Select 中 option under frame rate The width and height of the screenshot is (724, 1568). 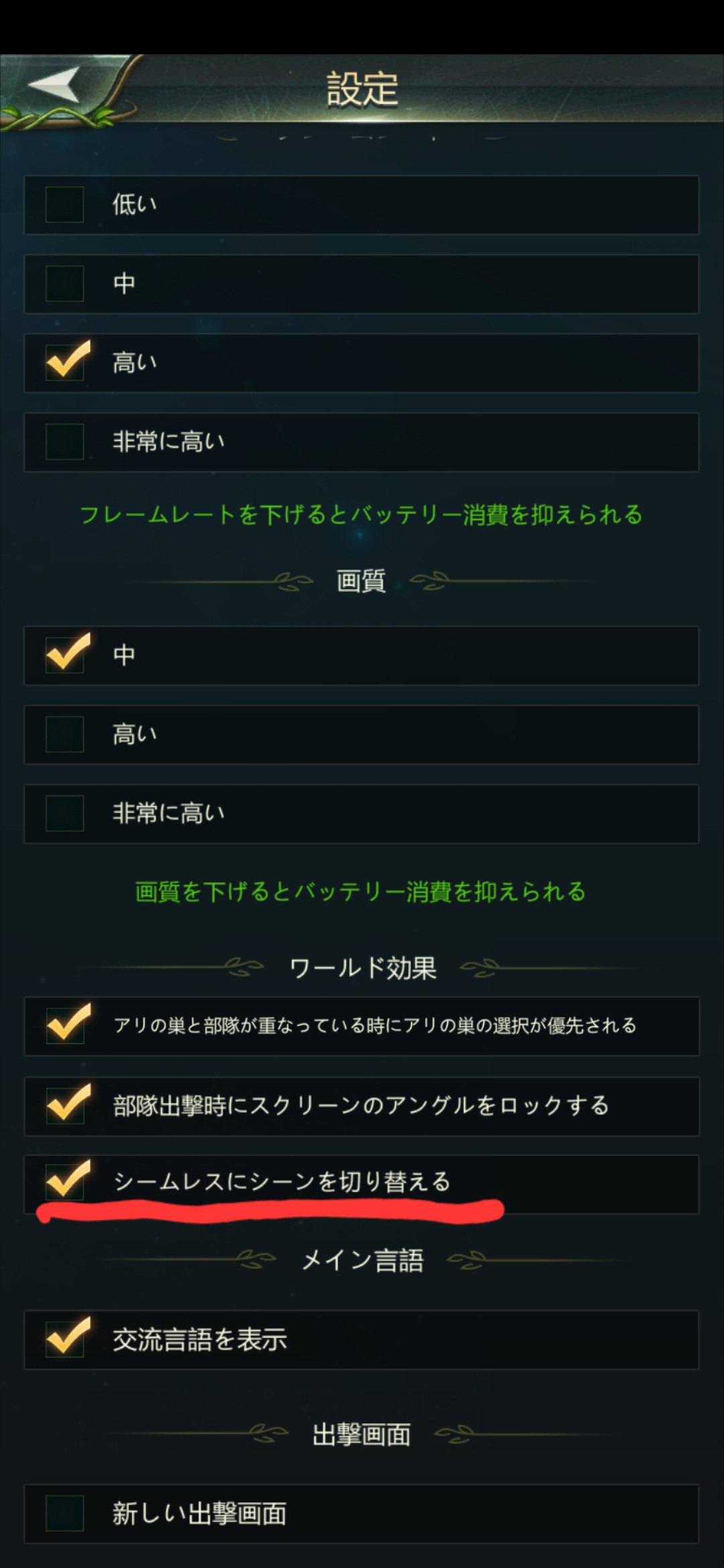coord(64,283)
